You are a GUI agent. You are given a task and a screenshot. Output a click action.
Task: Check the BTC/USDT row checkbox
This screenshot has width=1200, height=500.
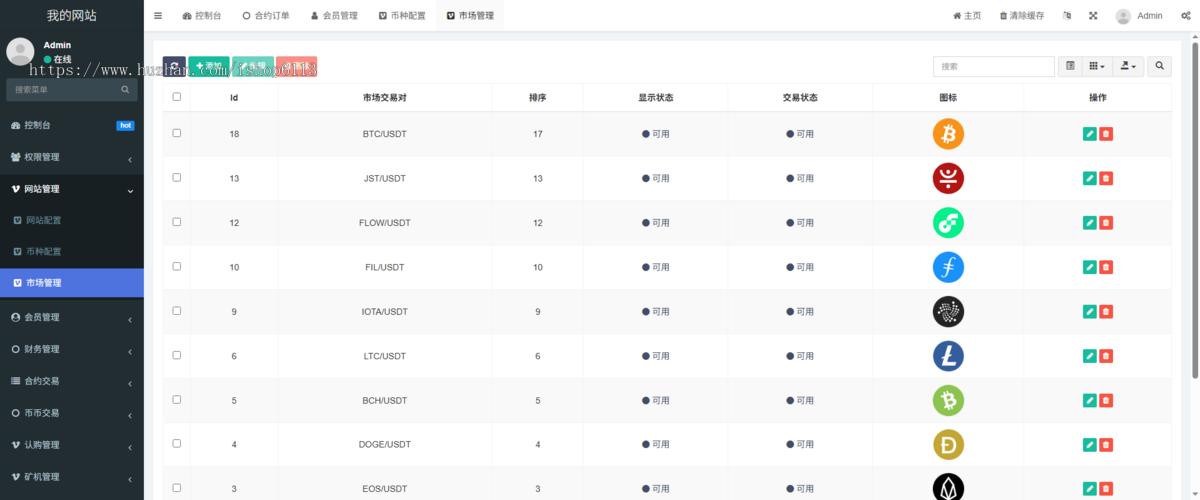point(177,133)
